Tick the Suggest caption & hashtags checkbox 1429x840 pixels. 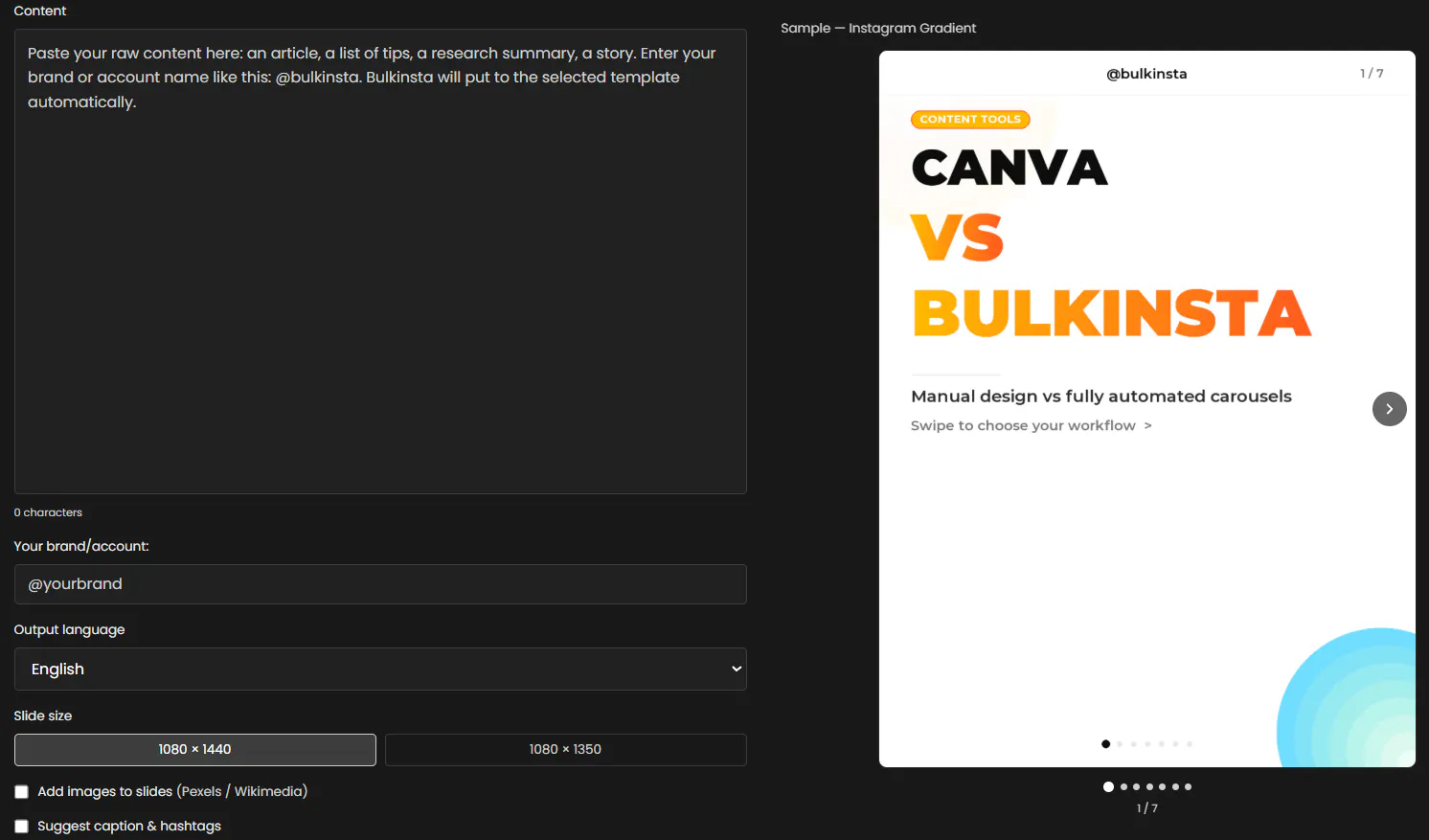click(x=21, y=827)
